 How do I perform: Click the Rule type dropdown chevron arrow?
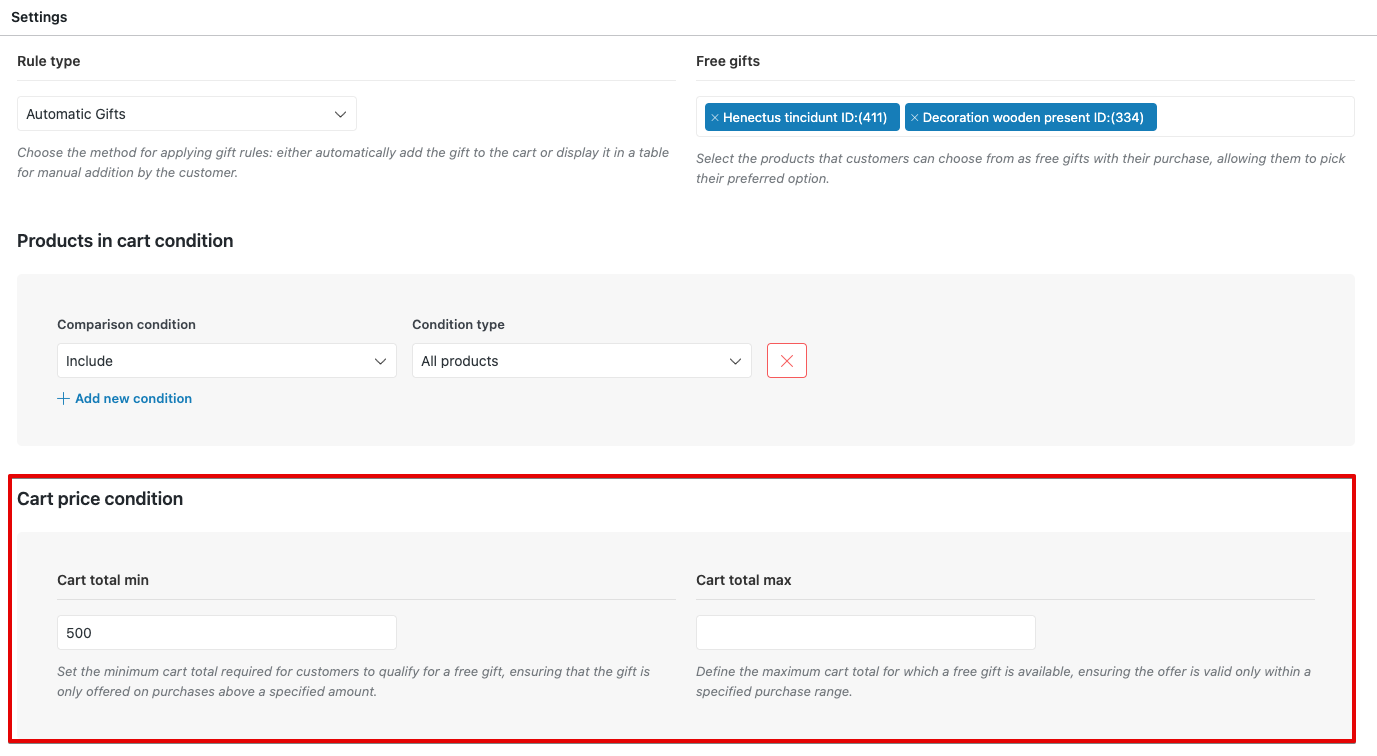click(x=340, y=114)
